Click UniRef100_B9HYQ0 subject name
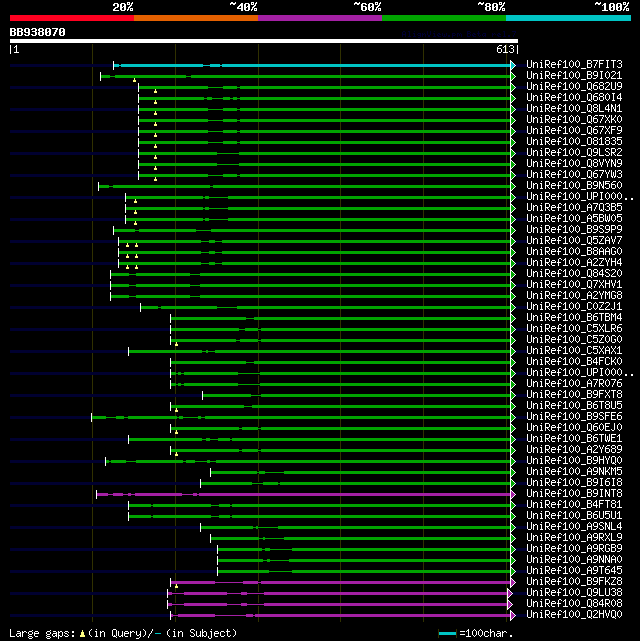The height and width of the screenshot is (641, 640). [x=574, y=461]
